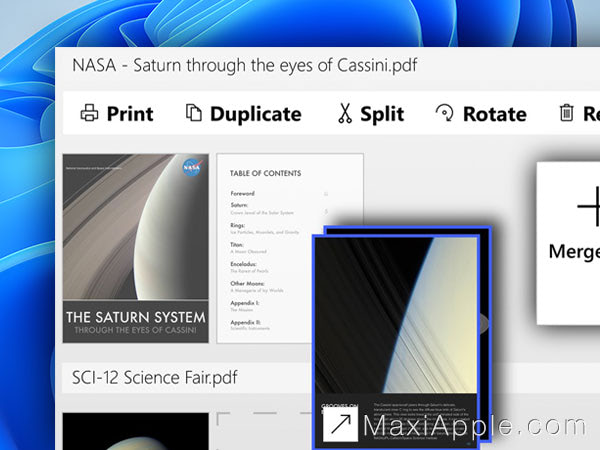Select the dragged Saturn rings page thumbnail
The height and width of the screenshot is (450, 600).
(396, 342)
